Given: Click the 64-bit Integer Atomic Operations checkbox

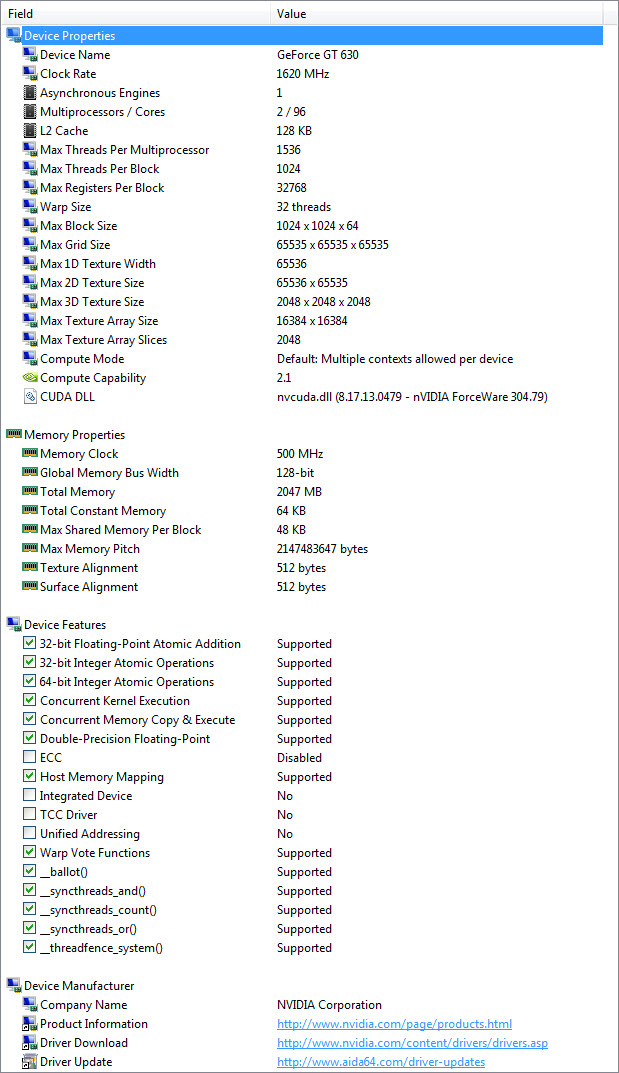Looking at the screenshot, I should pos(29,682).
